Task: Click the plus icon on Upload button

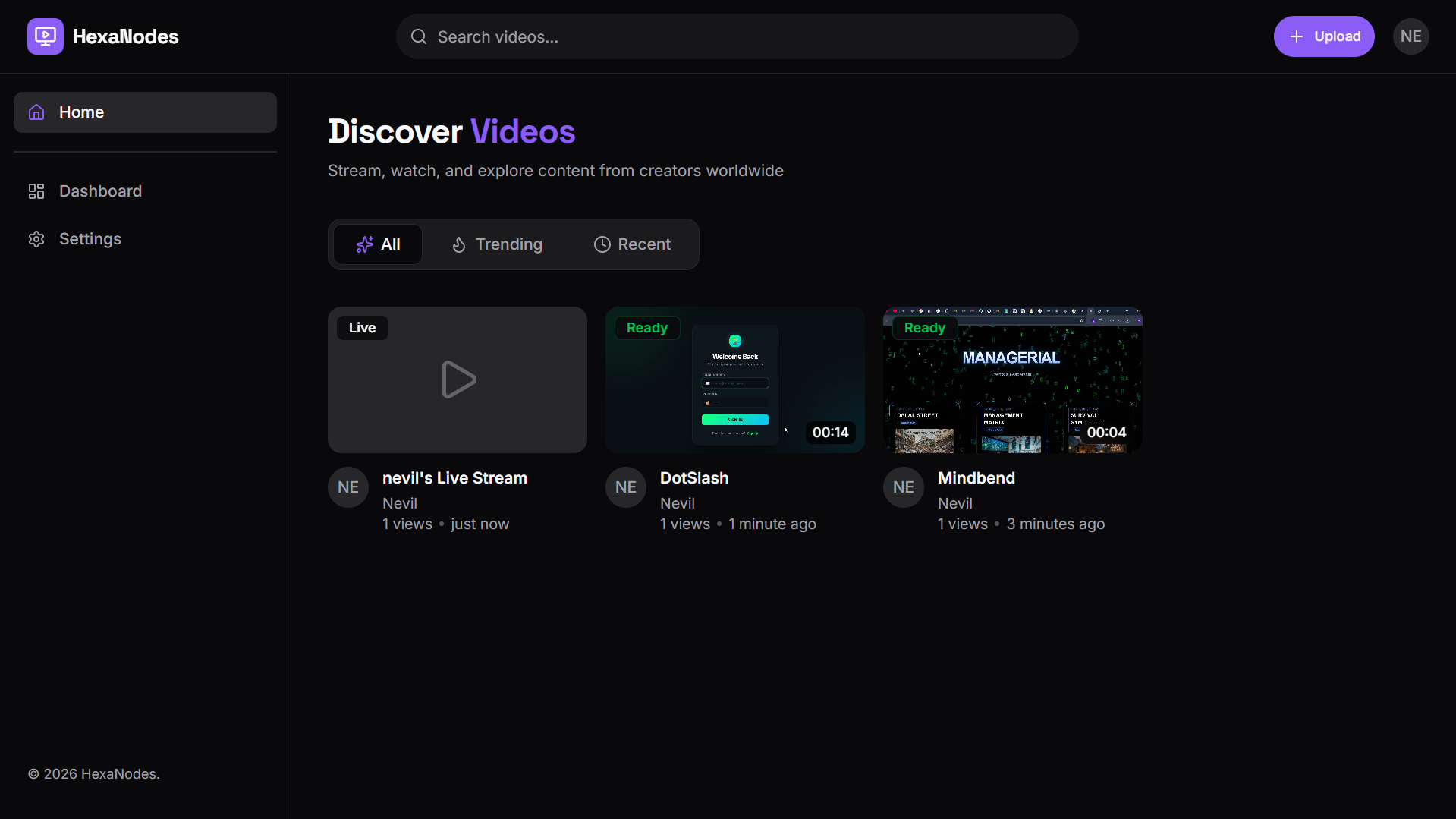Action: pyautogui.click(x=1297, y=36)
